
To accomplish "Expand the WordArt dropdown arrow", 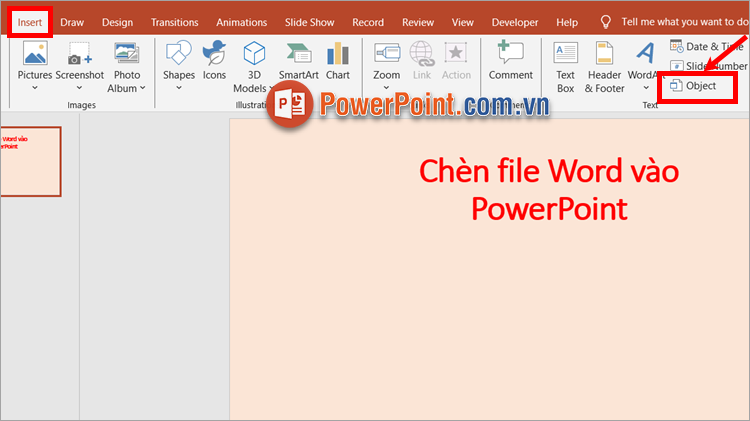I will pyautogui.click(x=646, y=88).
